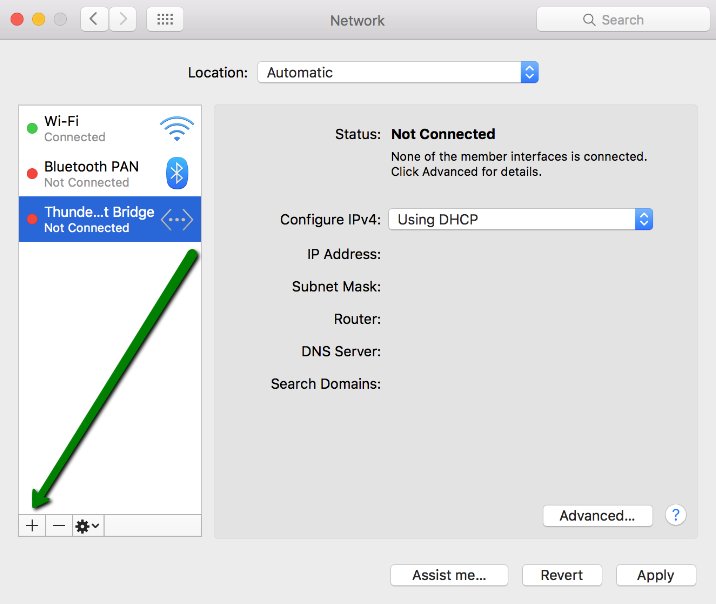Click the Bluetooth icon in service list
This screenshot has width=716, height=604.
click(x=177, y=173)
